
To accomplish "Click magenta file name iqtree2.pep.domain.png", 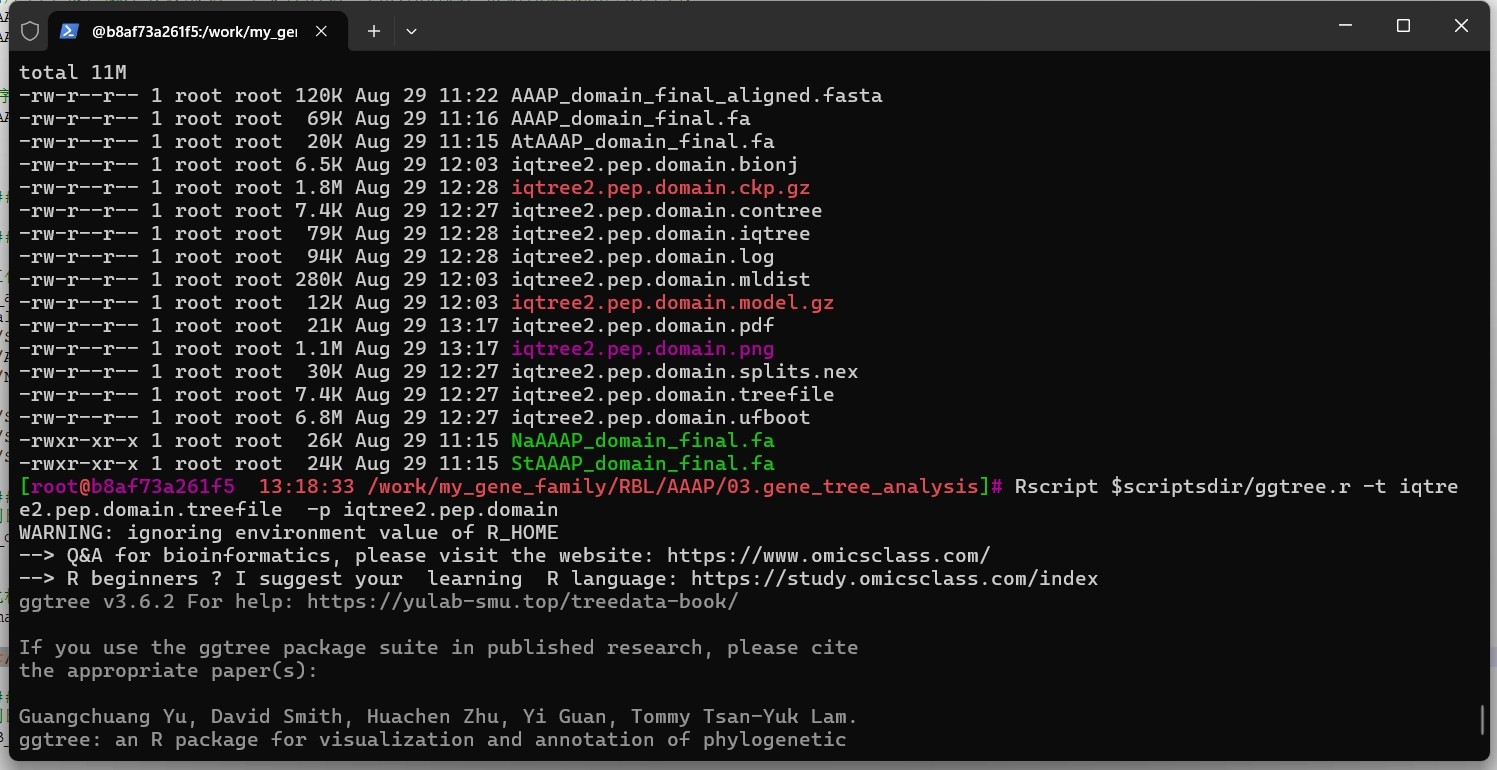I will 642,349.
